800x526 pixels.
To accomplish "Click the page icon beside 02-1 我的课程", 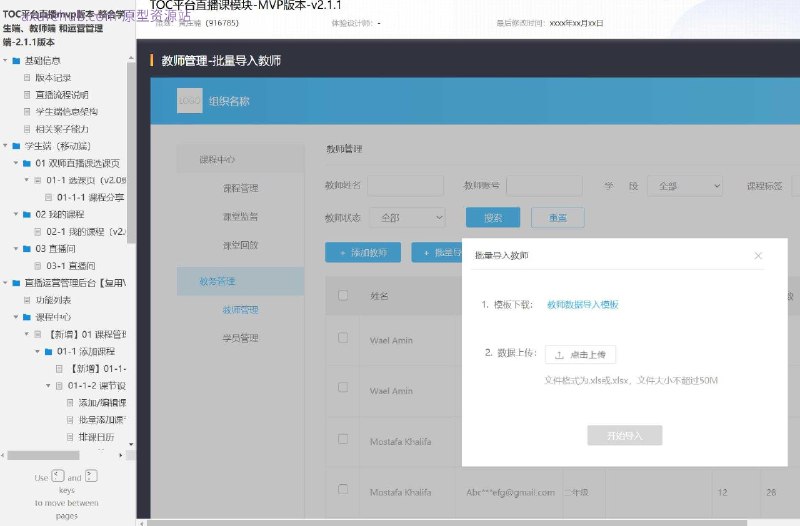I will tap(38, 231).
